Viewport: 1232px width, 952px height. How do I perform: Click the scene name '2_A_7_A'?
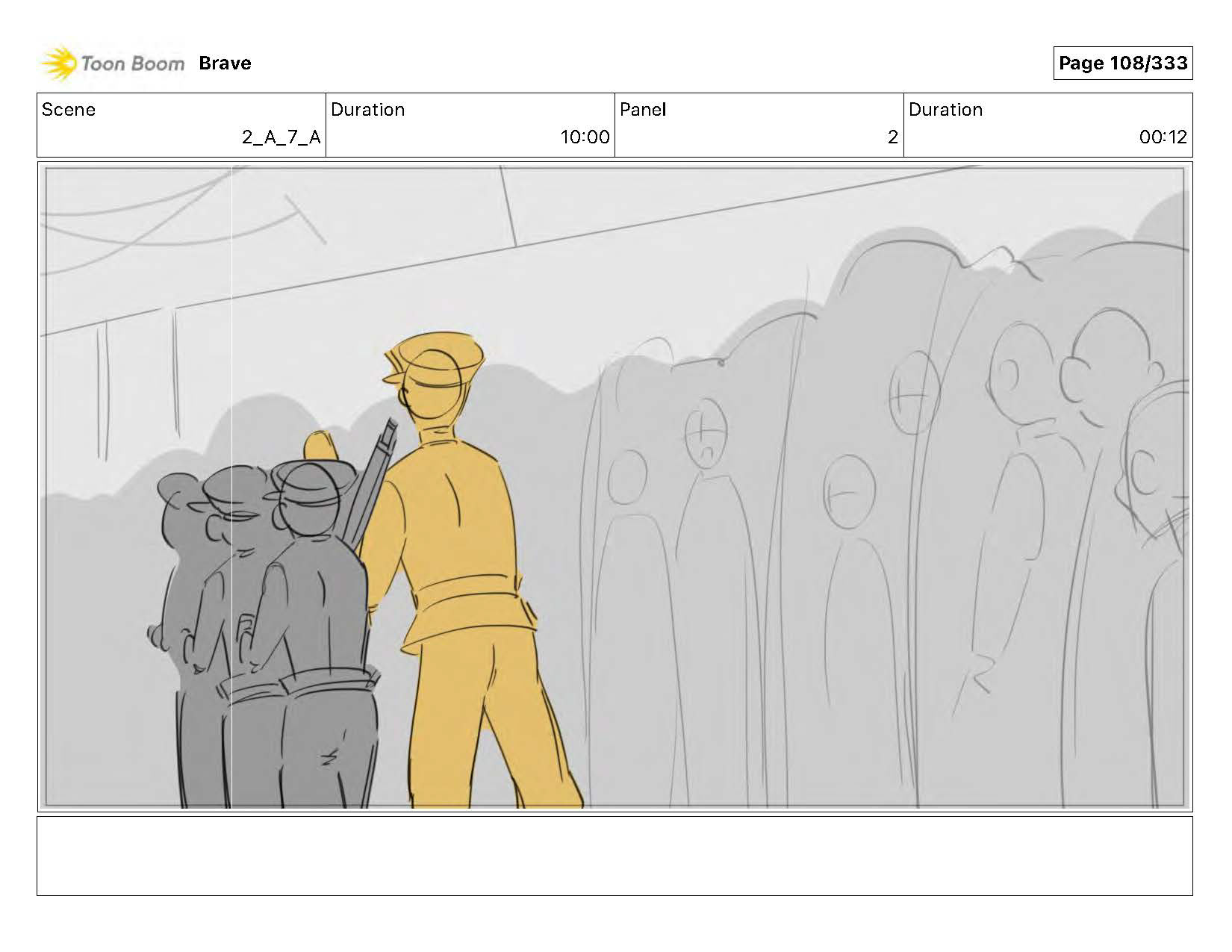281,137
